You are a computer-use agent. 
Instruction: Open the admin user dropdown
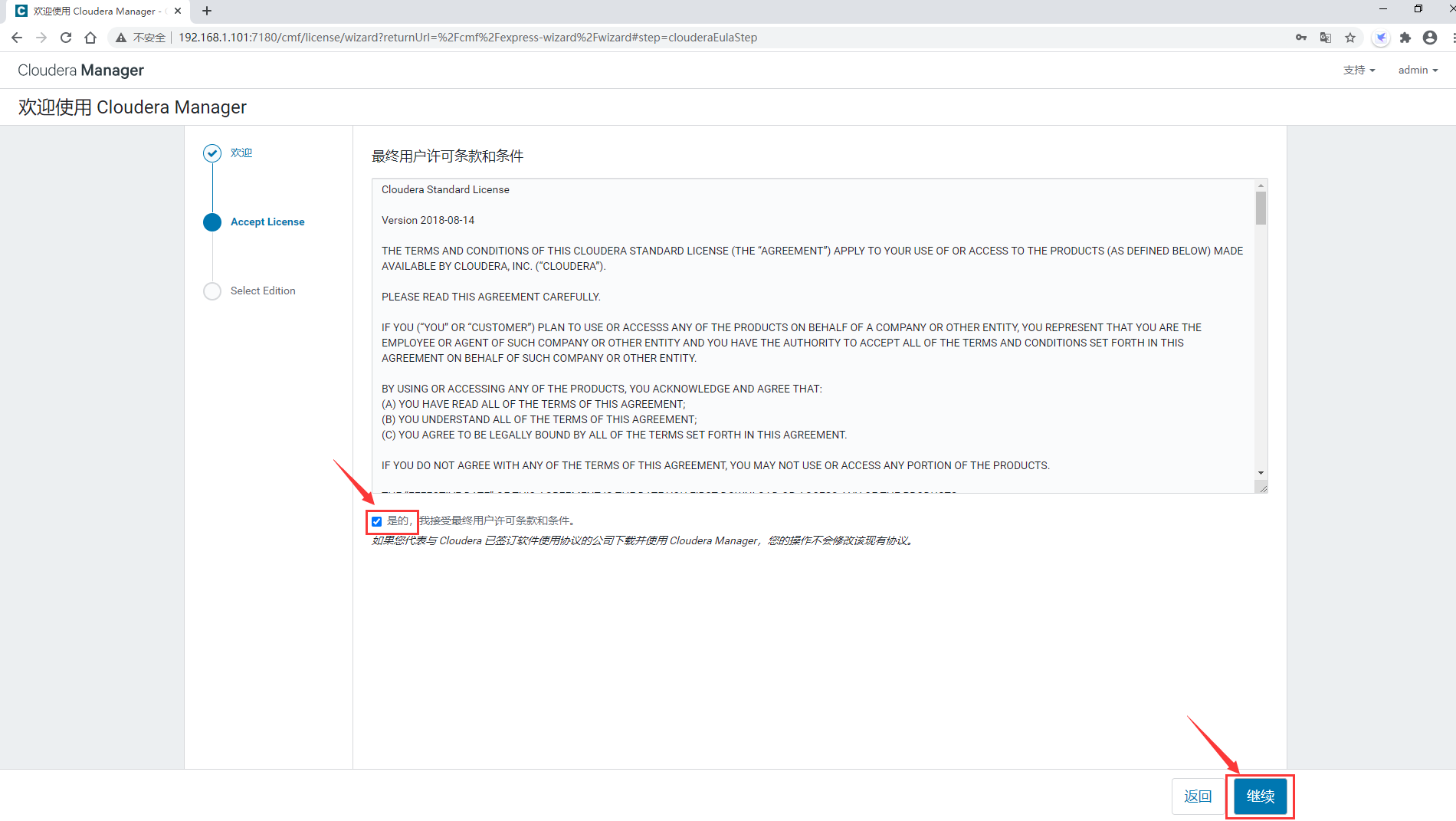coord(1418,70)
